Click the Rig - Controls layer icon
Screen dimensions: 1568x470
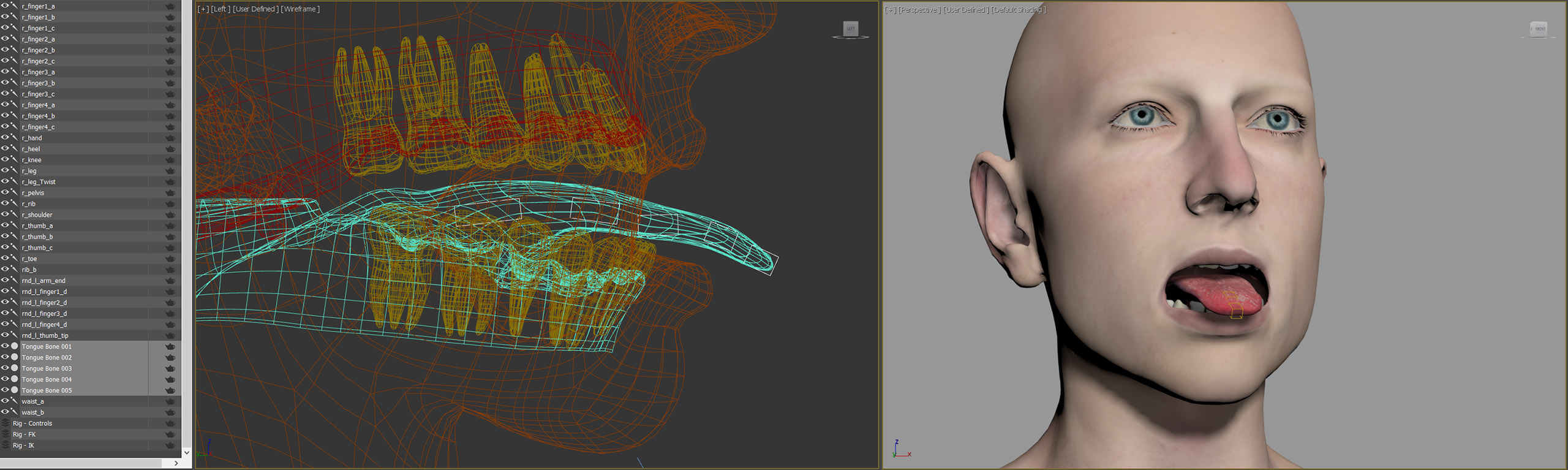coord(6,423)
